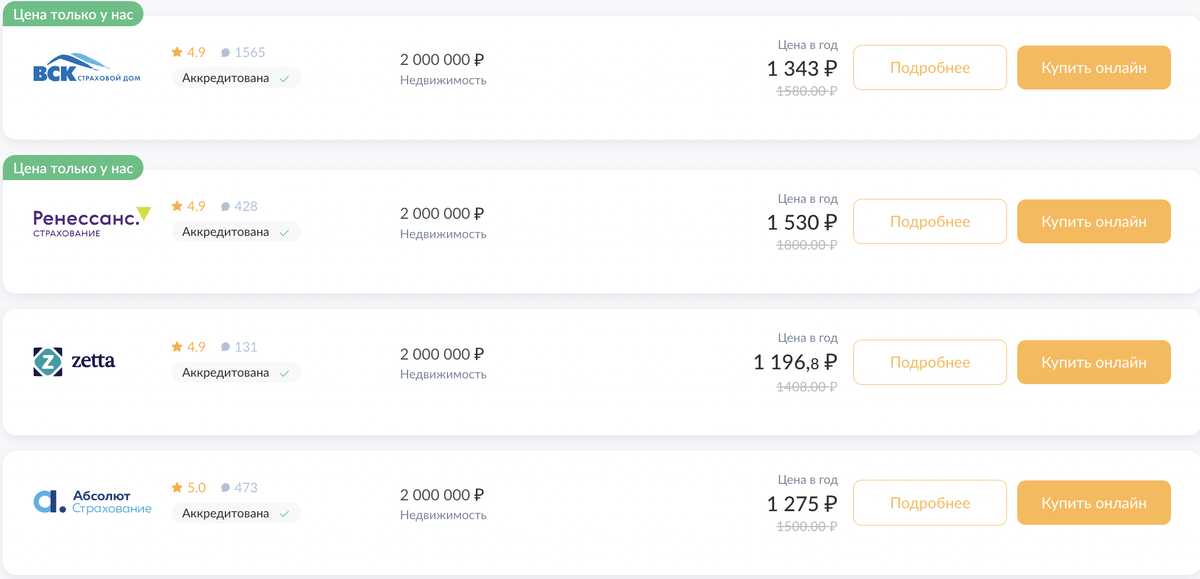Open Подробнее for VSK offer
1200x579 pixels.
[929, 68]
